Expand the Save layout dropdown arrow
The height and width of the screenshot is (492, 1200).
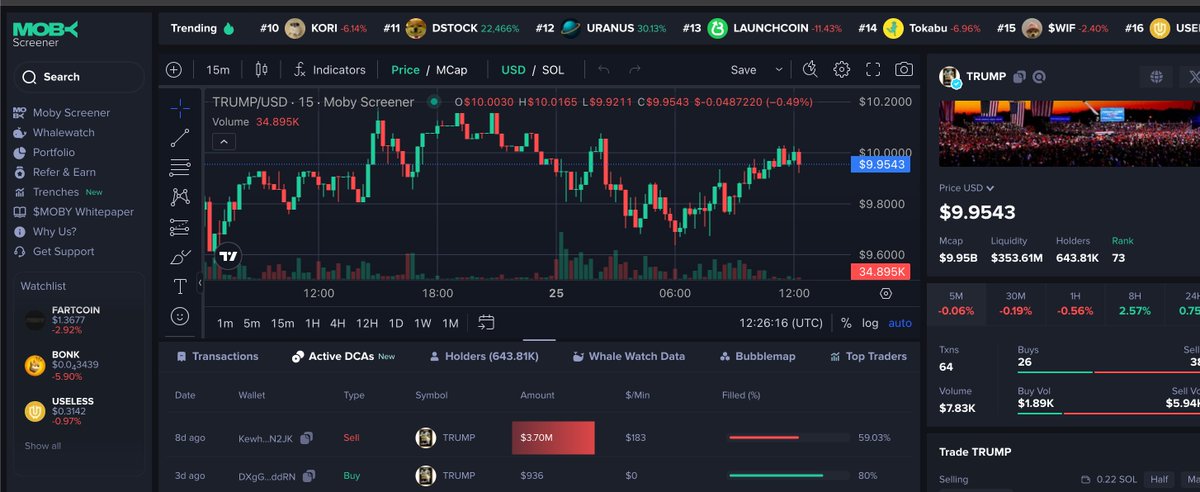(x=779, y=70)
